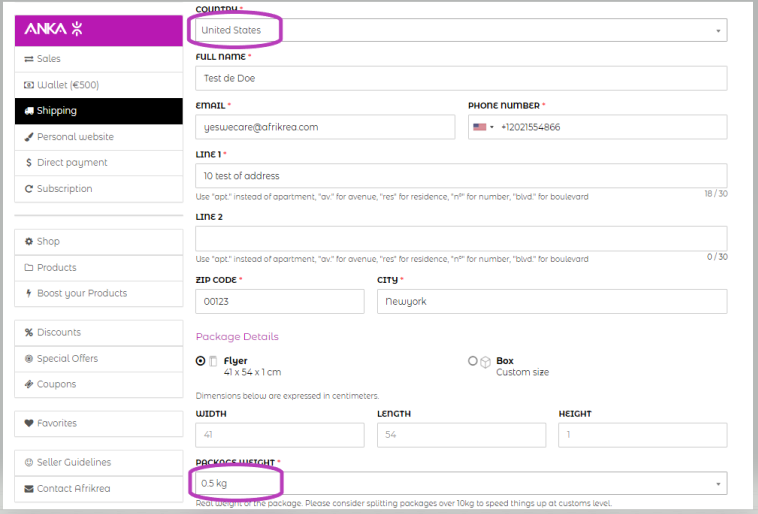Open Contact Afrikrea link
This screenshot has width=758, height=514.
99,489
